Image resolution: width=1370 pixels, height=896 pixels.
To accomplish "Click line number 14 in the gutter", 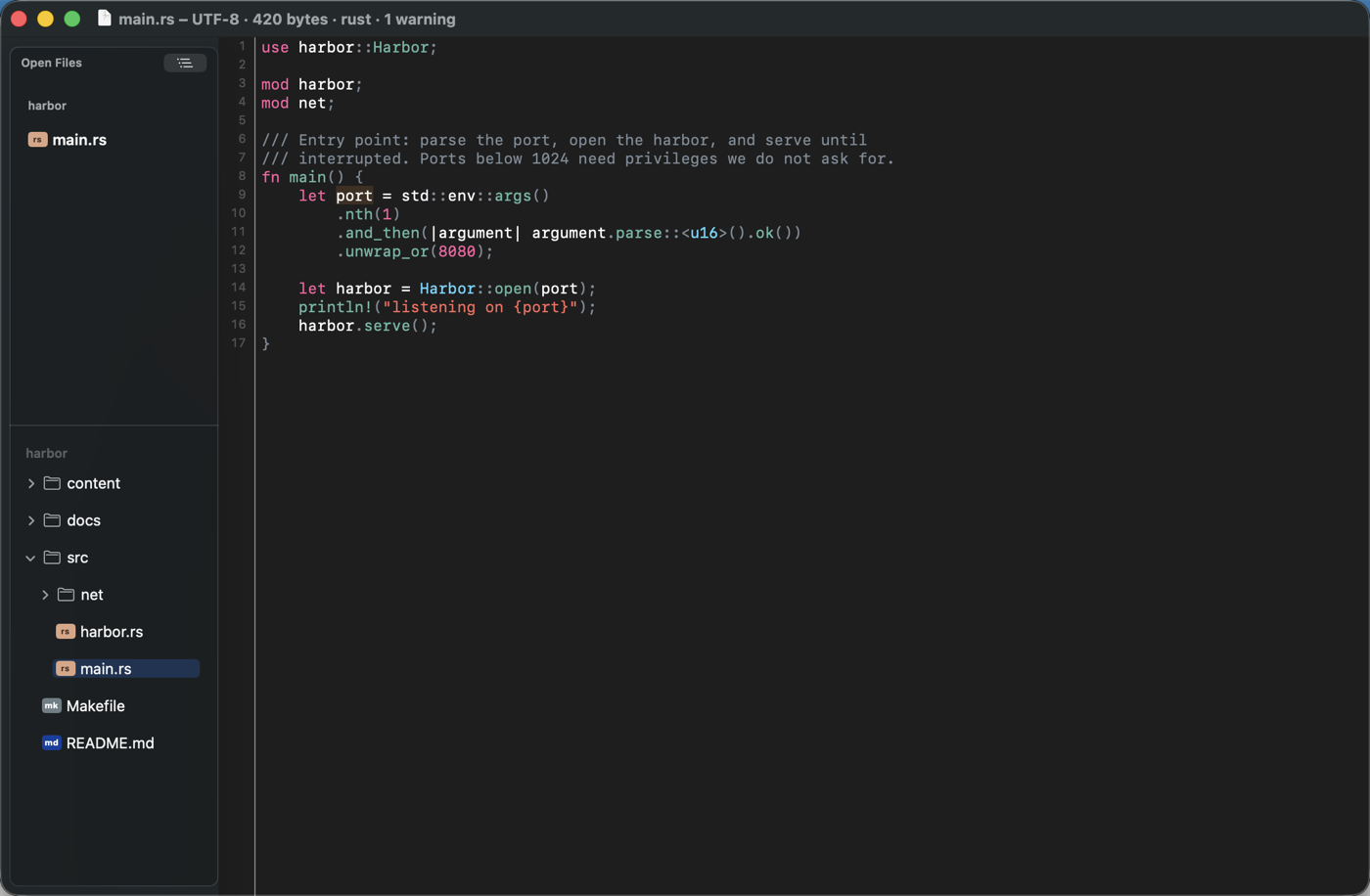I will pyautogui.click(x=238, y=288).
